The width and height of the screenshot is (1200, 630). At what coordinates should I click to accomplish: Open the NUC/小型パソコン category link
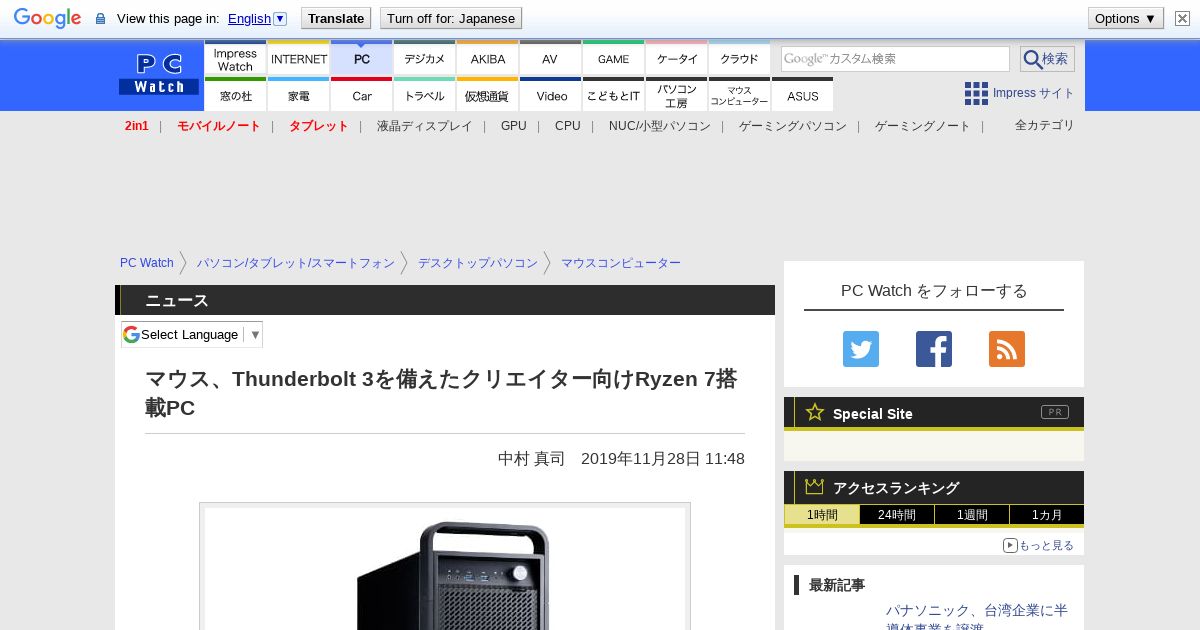[660, 126]
